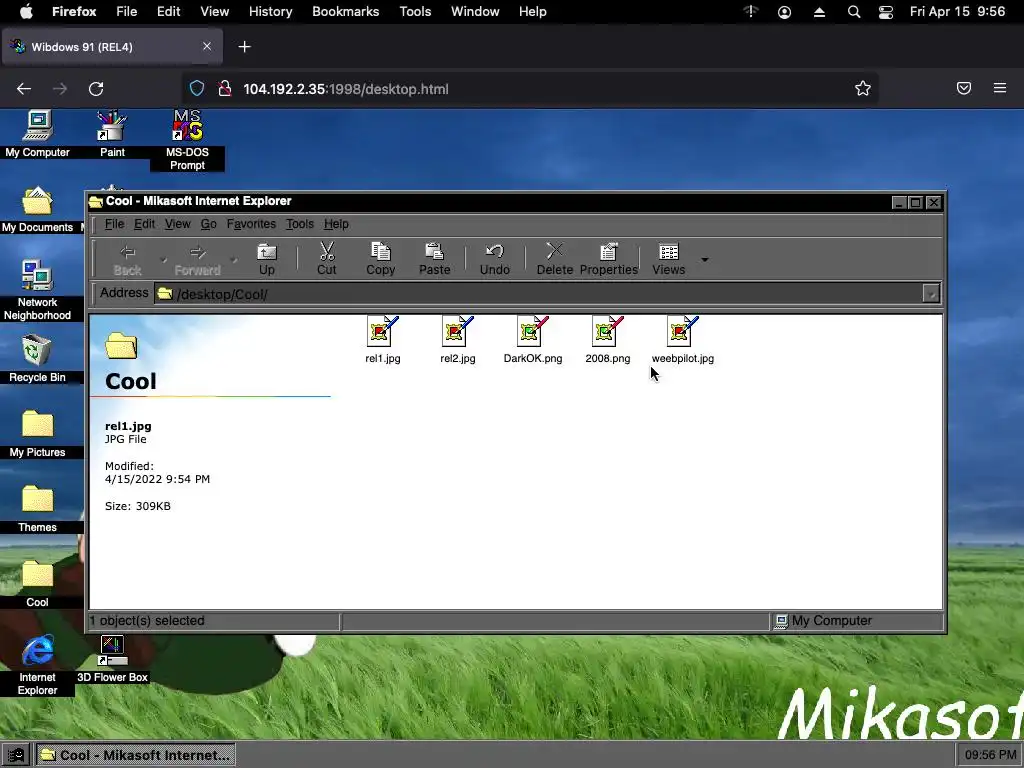Viewport: 1024px width, 768px height.
Task: Select the My Documents folder icon
Action: pyautogui.click(x=37, y=209)
